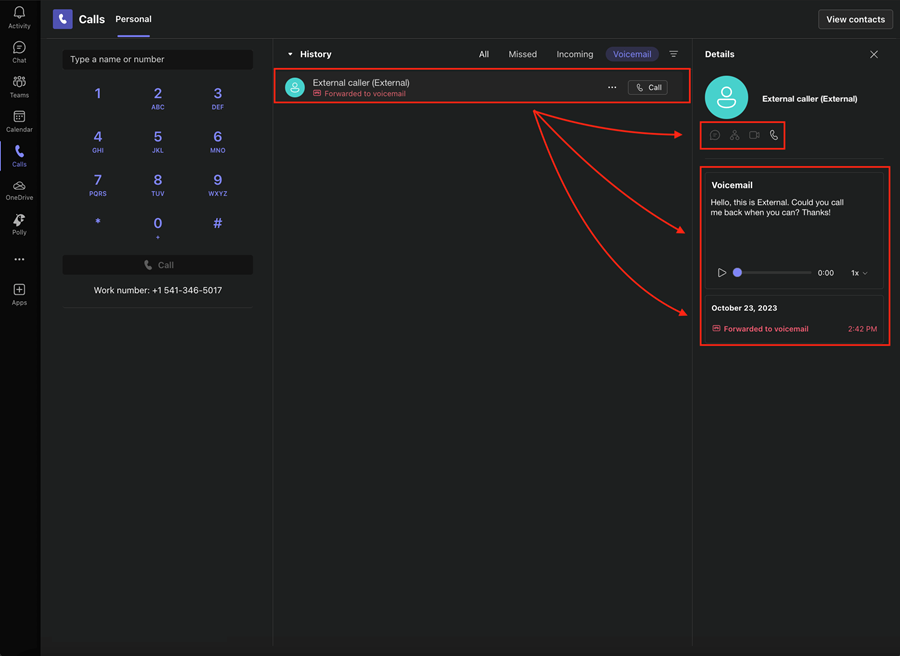Open Calendar in the sidebar
The height and width of the screenshot is (656, 900).
pyautogui.click(x=19, y=121)
